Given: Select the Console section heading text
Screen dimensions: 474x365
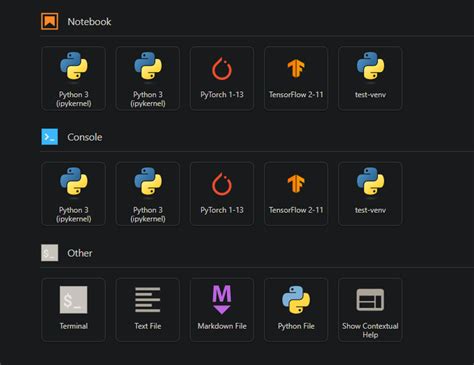Looking at the screenshot, I should click(85, 137).
